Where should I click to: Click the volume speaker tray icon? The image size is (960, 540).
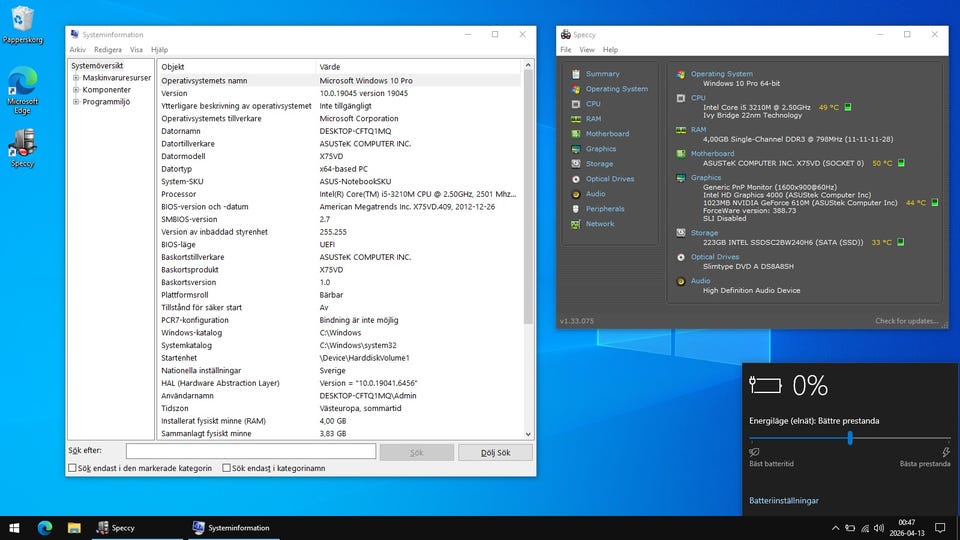tap(879, 528)
